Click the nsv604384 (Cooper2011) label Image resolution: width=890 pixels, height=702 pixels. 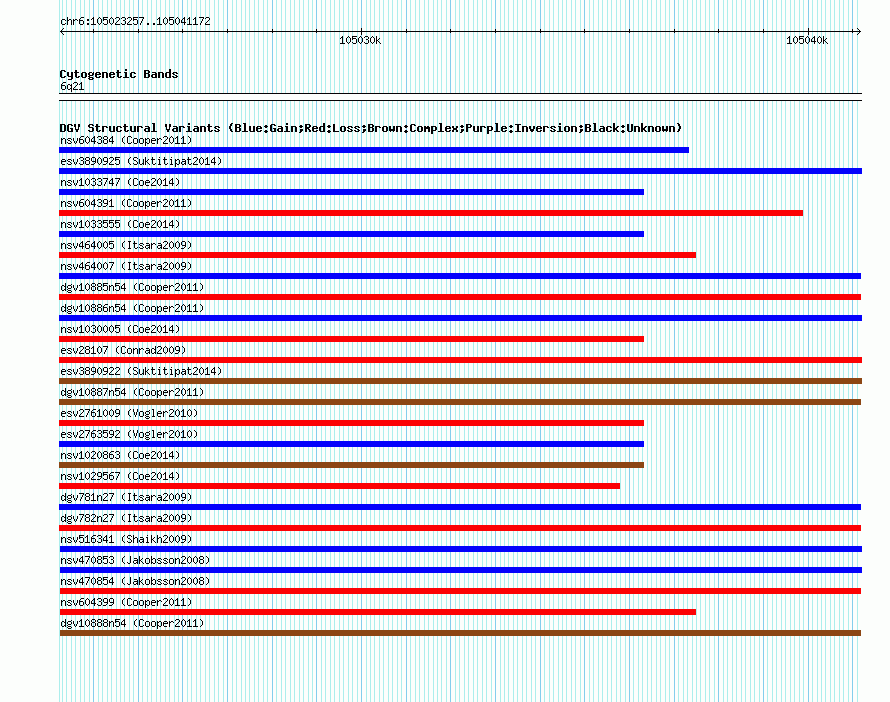coord(126,140)
